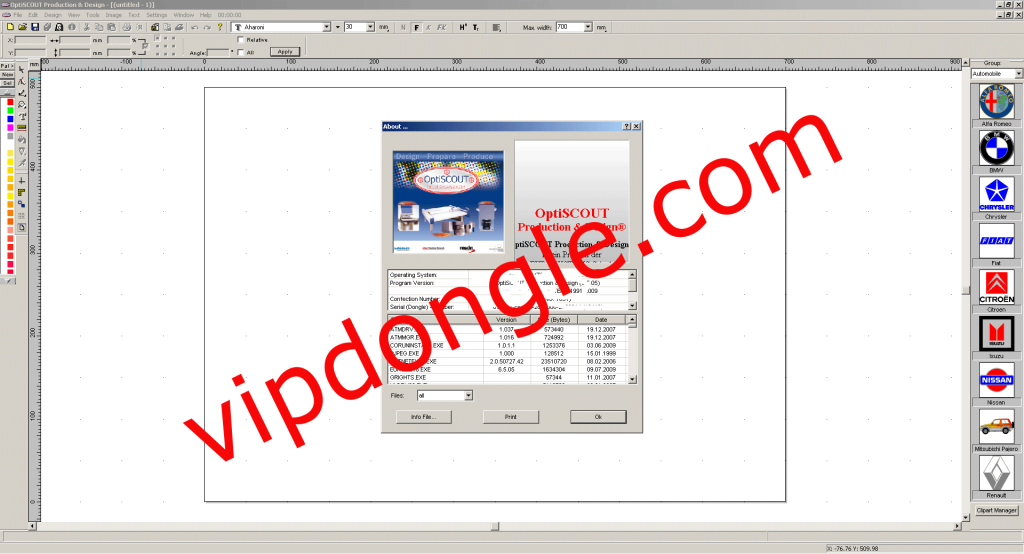Open the Max. width 700 dropdown
Image resolution: width=1024 pixels, height=554 pixels.
(x=588, y=27)
